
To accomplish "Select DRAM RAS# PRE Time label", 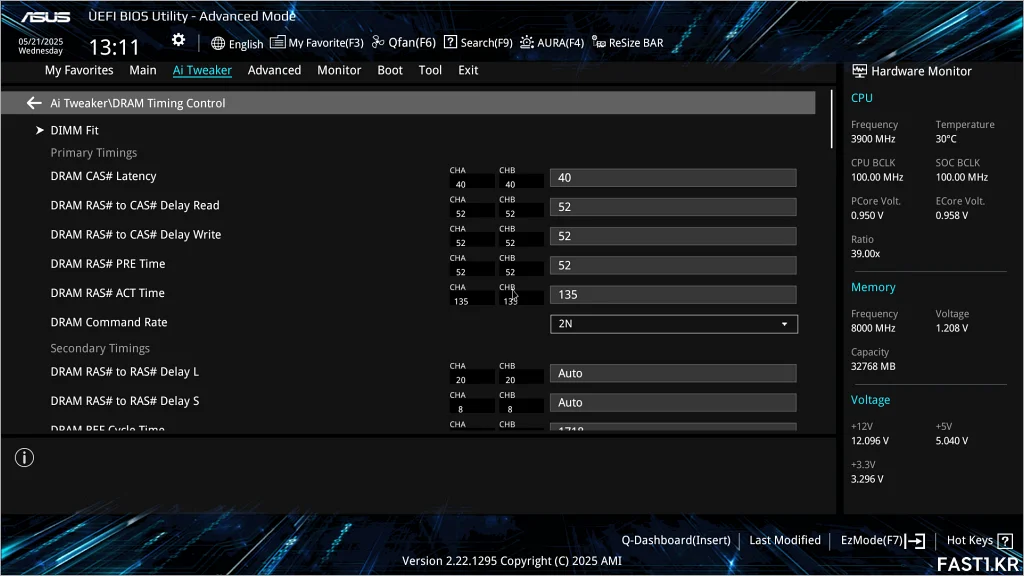I will (x=108, y=264).
